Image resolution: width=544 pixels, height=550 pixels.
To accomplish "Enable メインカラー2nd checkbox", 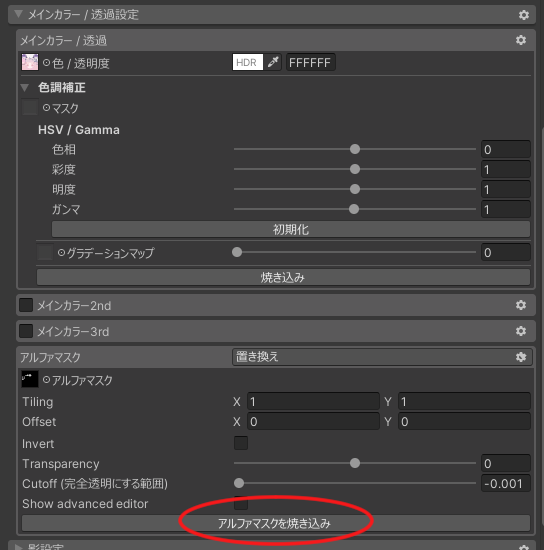I will 26,305.
